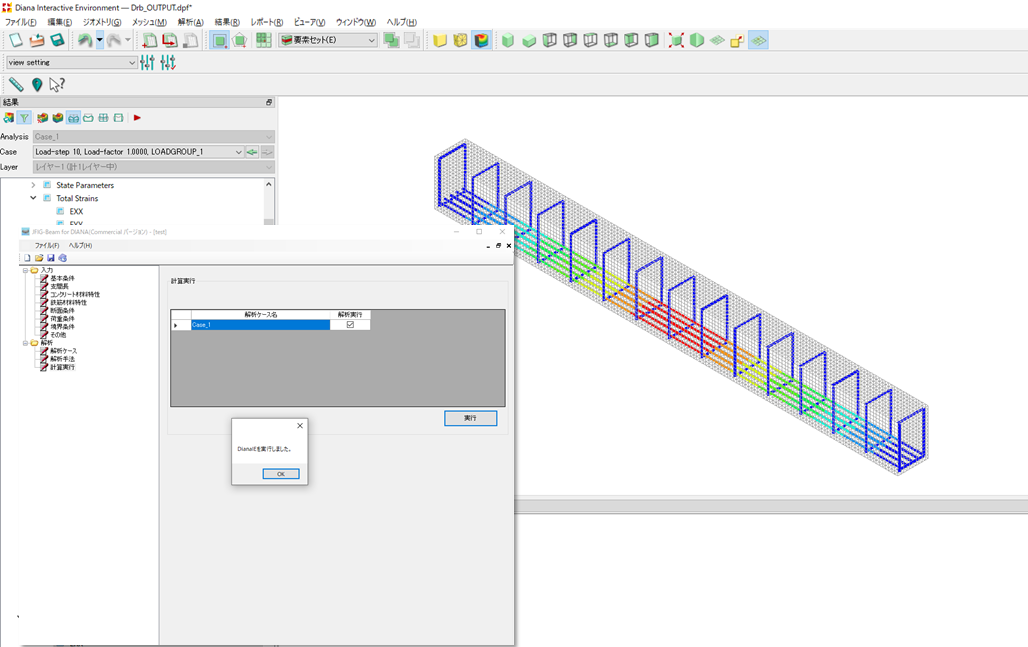The image size is (1028, 647).
Task: Open the view setting dropdown
Action: point(132,62)
